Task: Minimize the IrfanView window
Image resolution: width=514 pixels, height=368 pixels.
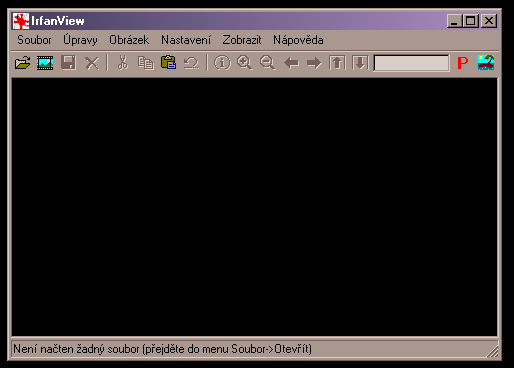Action: click(x=454, y=21)
